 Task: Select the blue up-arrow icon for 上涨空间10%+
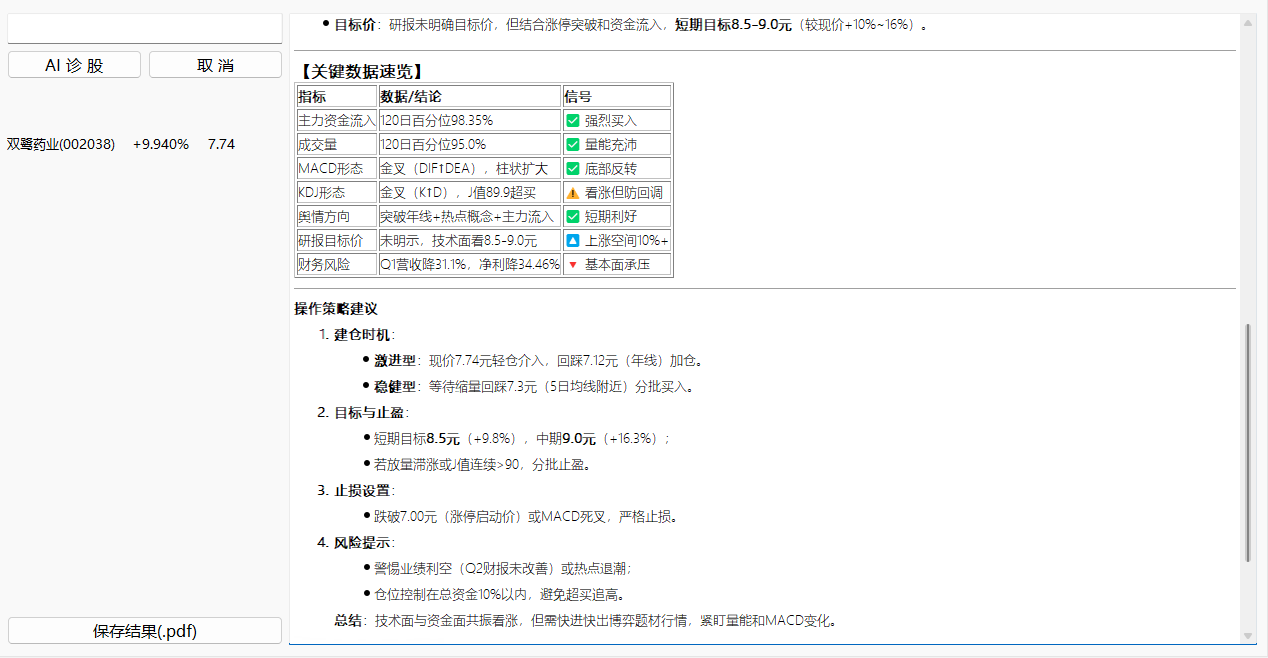click(x=572, y=240)
